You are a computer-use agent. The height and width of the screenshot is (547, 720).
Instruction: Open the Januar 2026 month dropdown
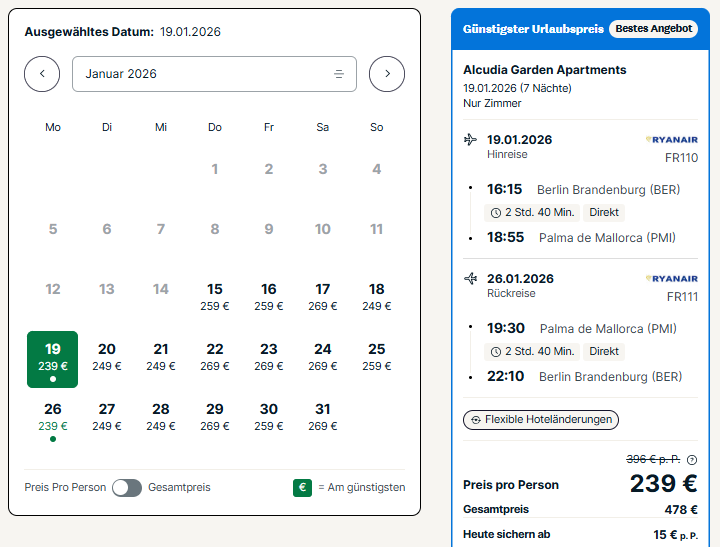(214, 74)
